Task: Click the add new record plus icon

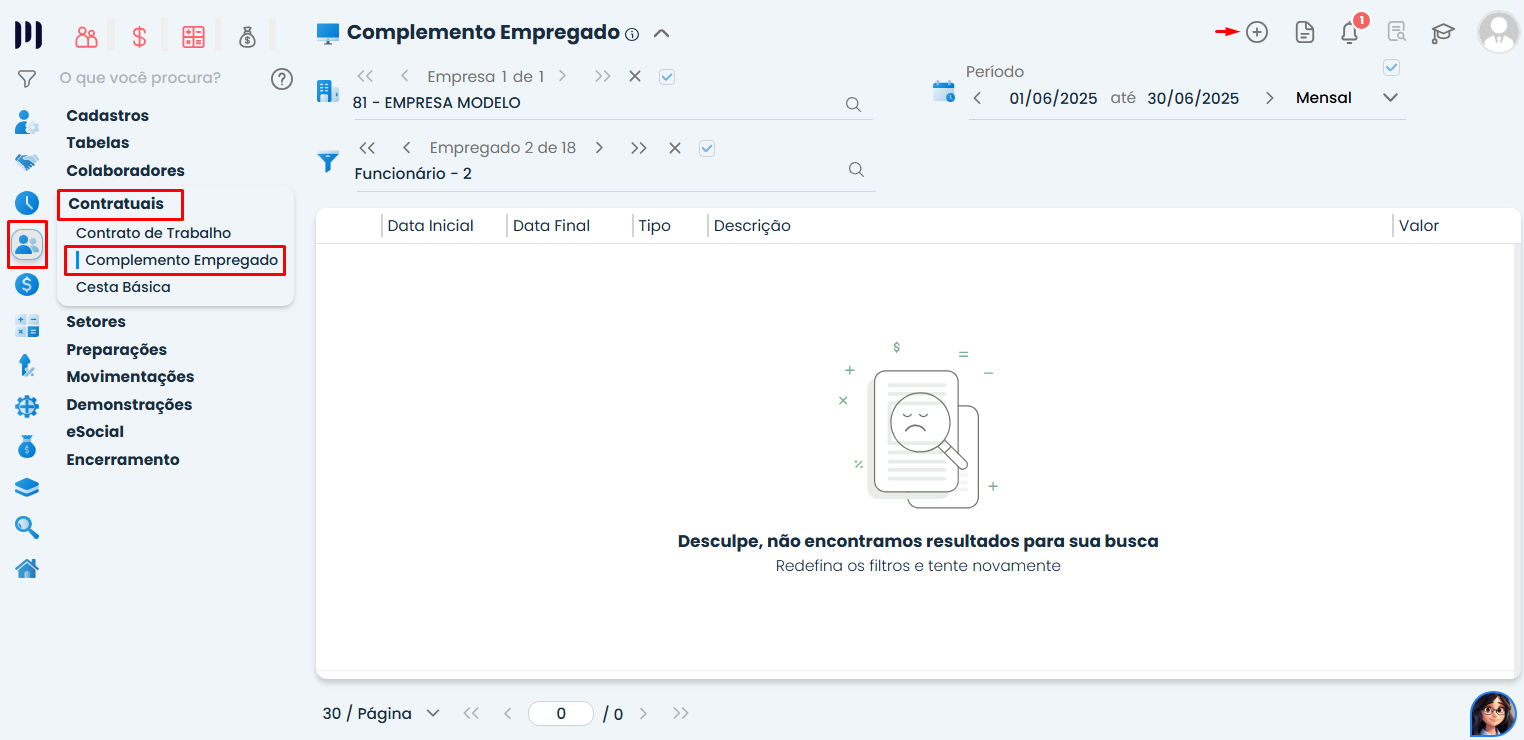Action: (1256, 32)
